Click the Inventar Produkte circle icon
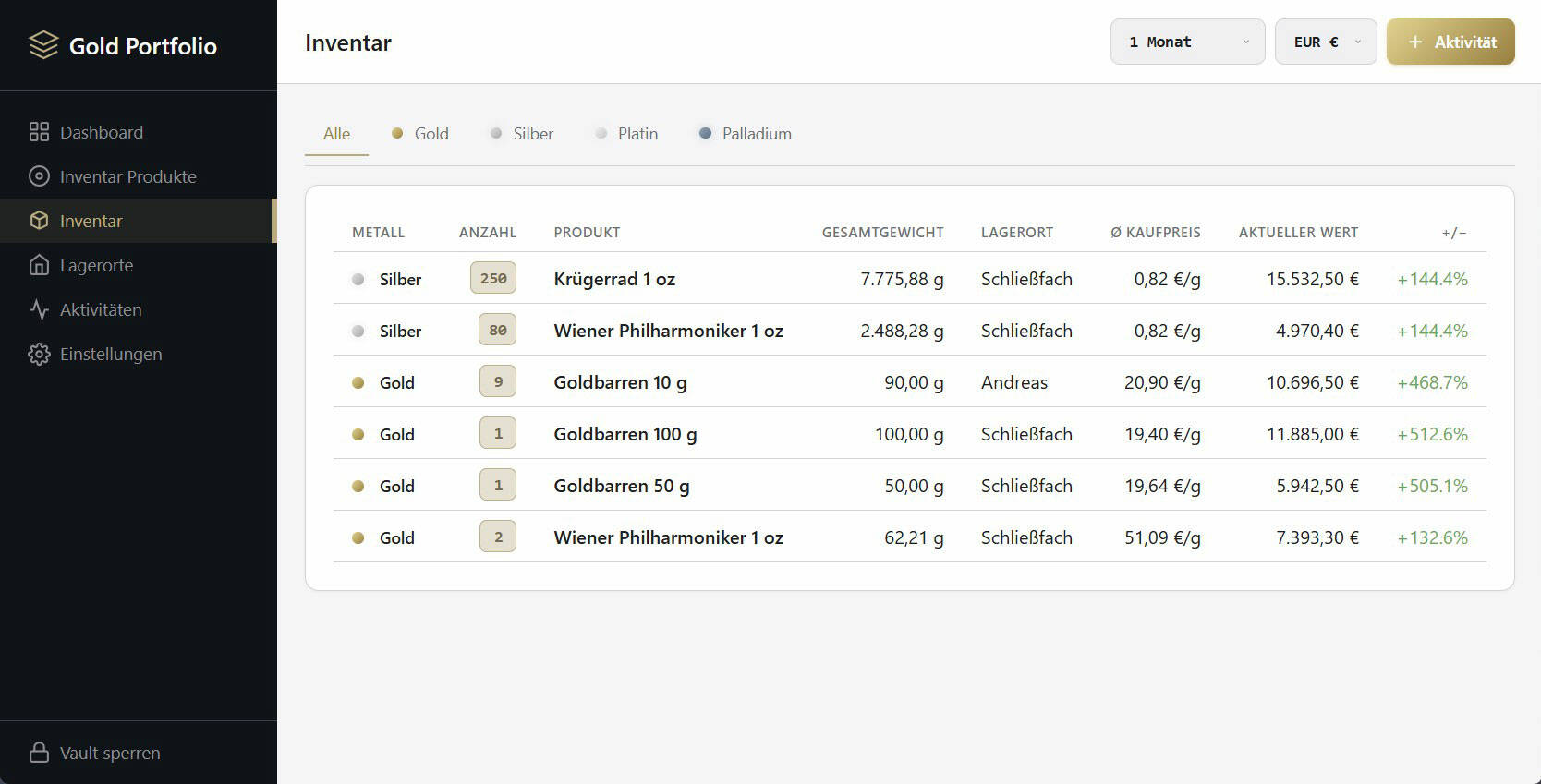1541x784 pixels. pos(39,176)
